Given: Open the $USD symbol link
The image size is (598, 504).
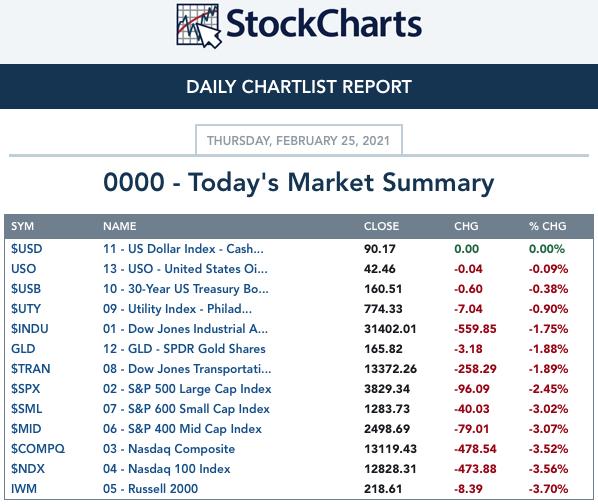Looking at the screenshot, I should tap(26, 249).
